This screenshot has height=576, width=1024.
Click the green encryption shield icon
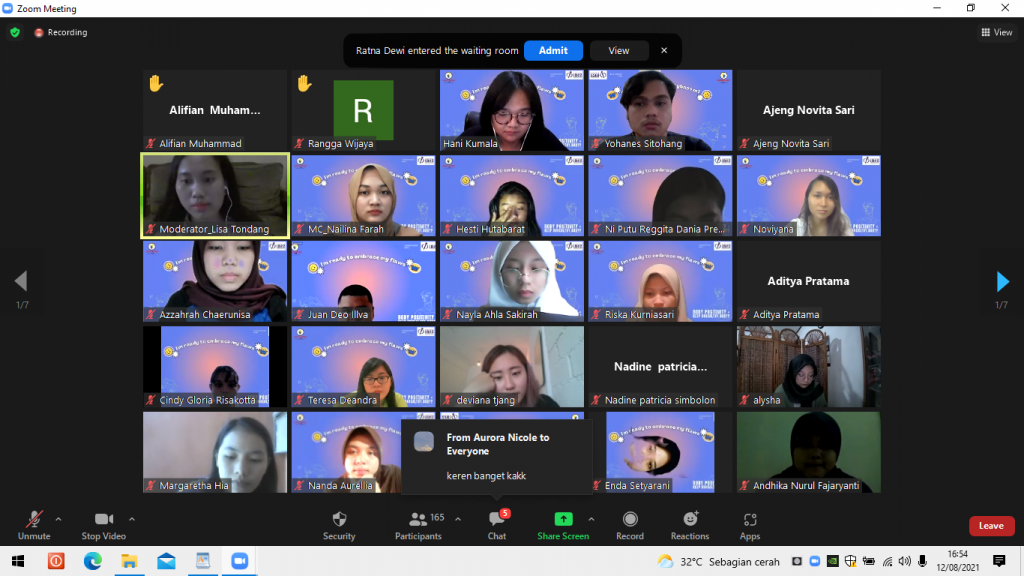(x=15, y=32)
